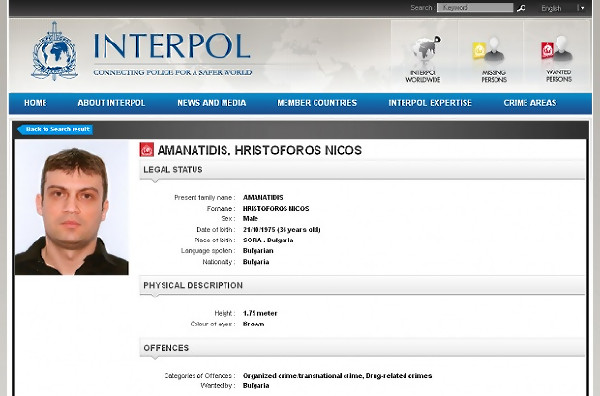Click the search magnifier icon

(x=521, y=8)
